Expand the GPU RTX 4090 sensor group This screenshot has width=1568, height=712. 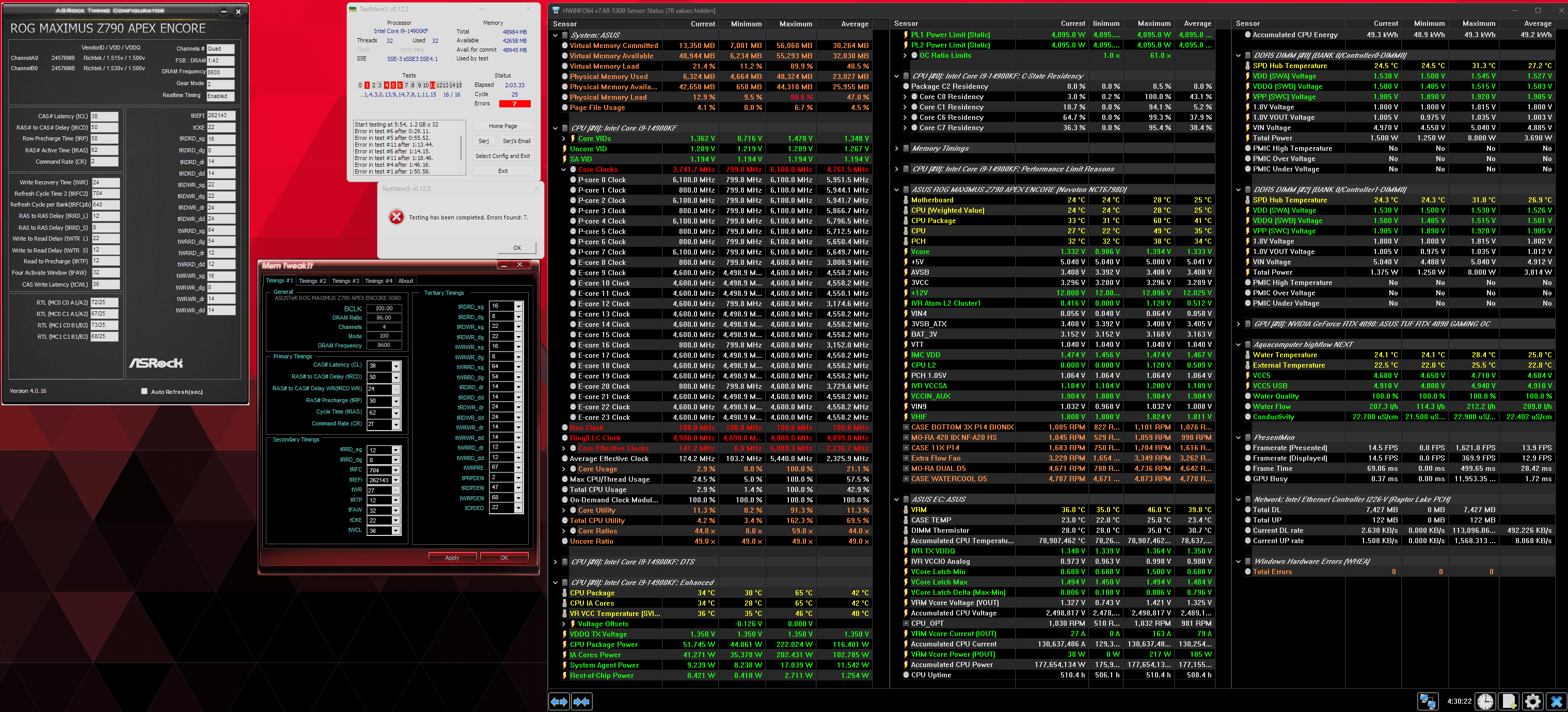tap(1238, 324)
